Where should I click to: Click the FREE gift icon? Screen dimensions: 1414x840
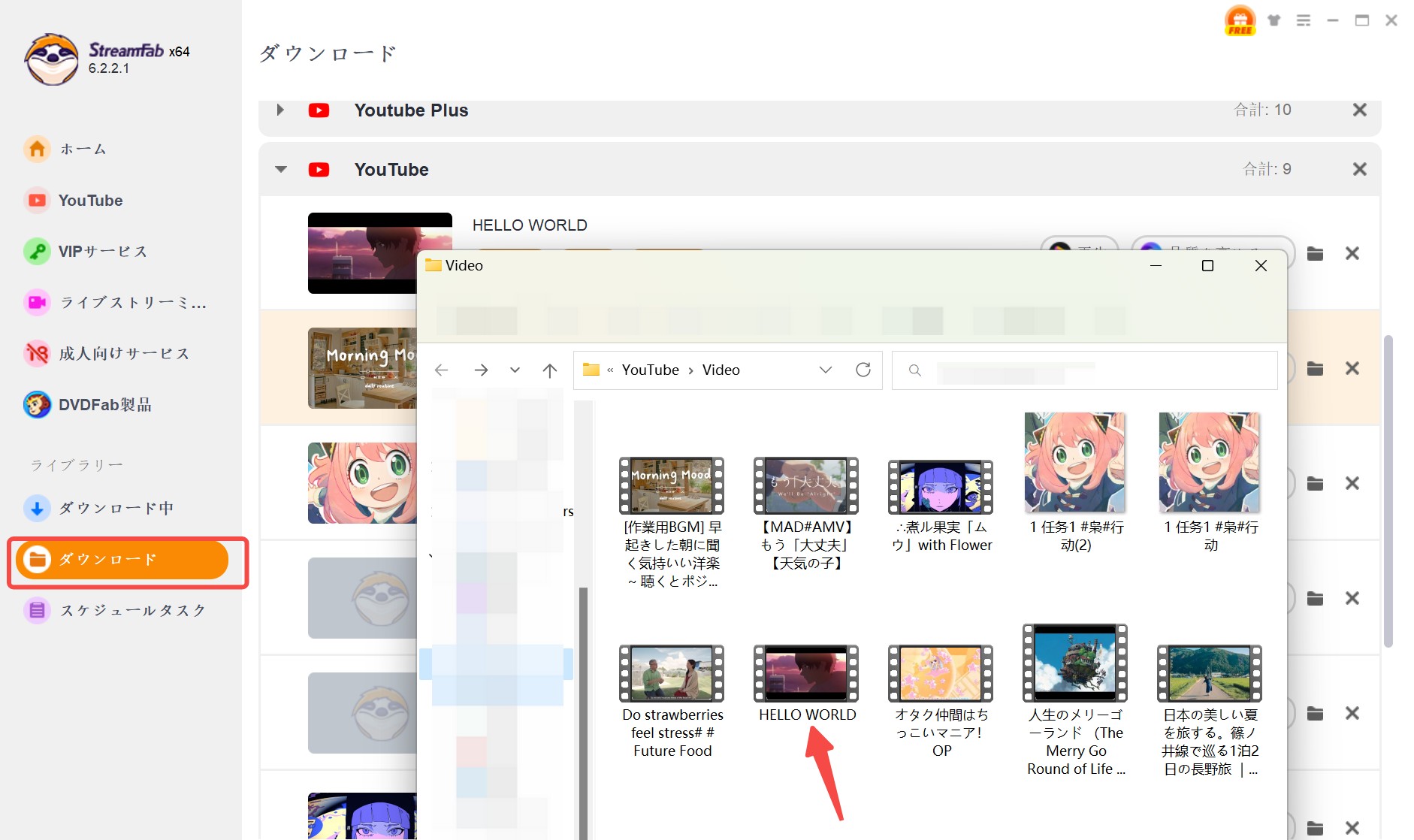pos(1240,21)
